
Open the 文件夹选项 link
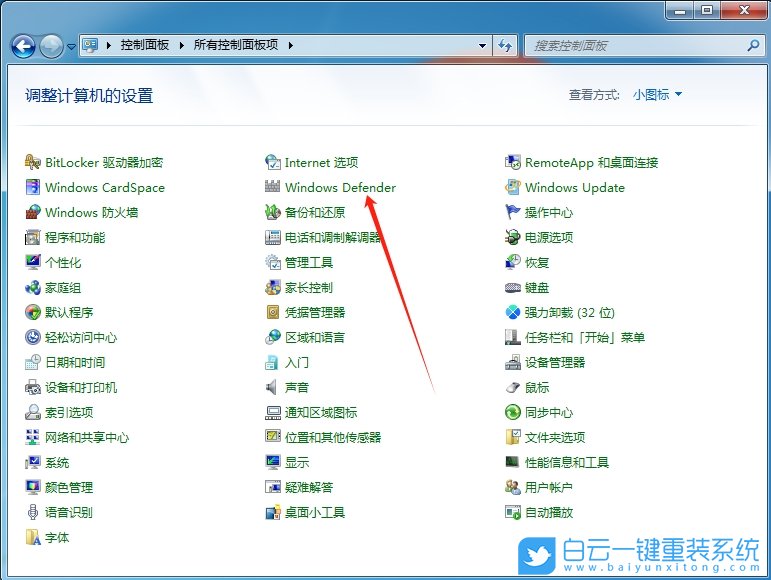(x=555, y=437)
